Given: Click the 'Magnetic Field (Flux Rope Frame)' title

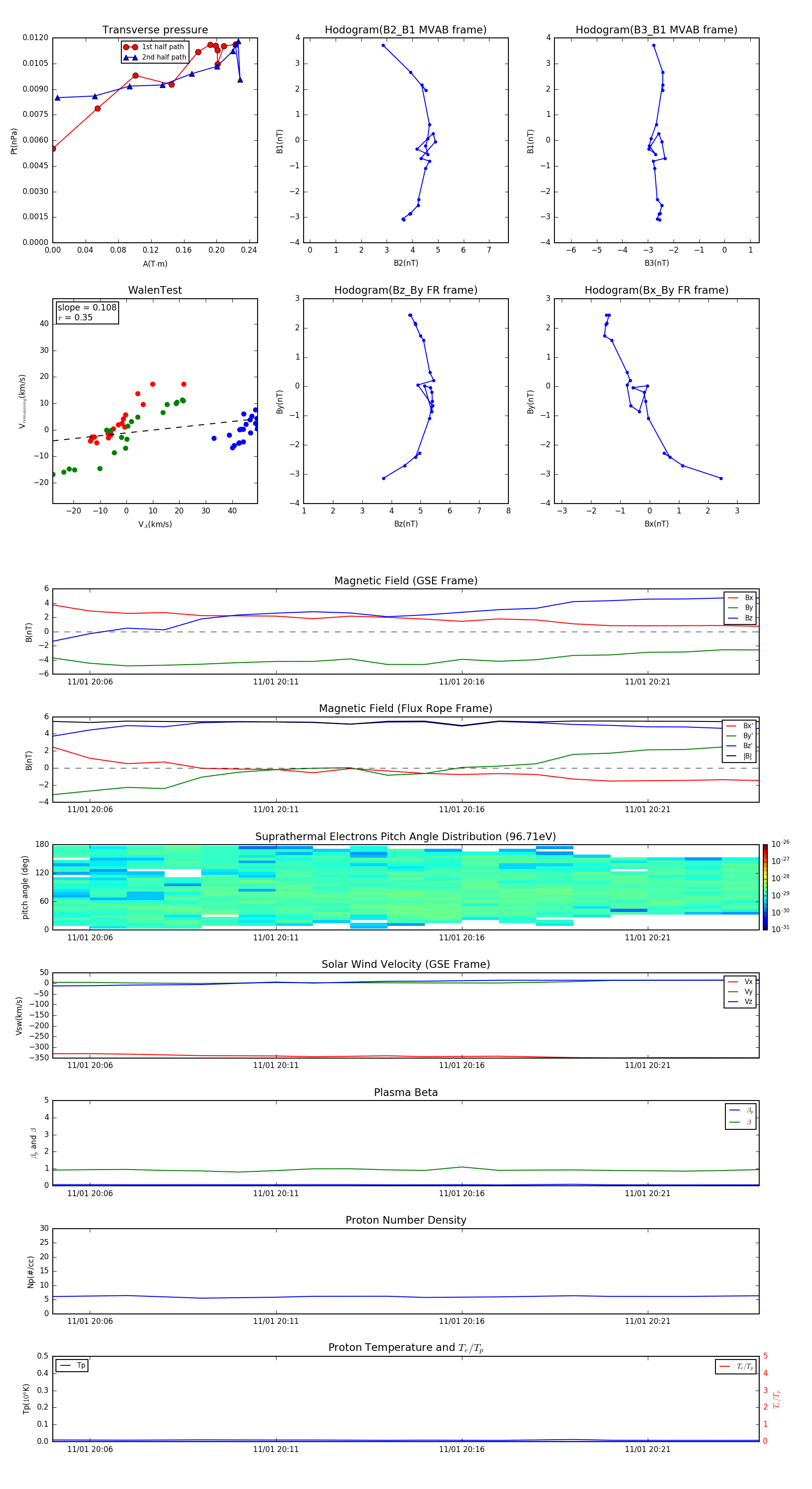Looking at the screenshot, I should point(406,709).
